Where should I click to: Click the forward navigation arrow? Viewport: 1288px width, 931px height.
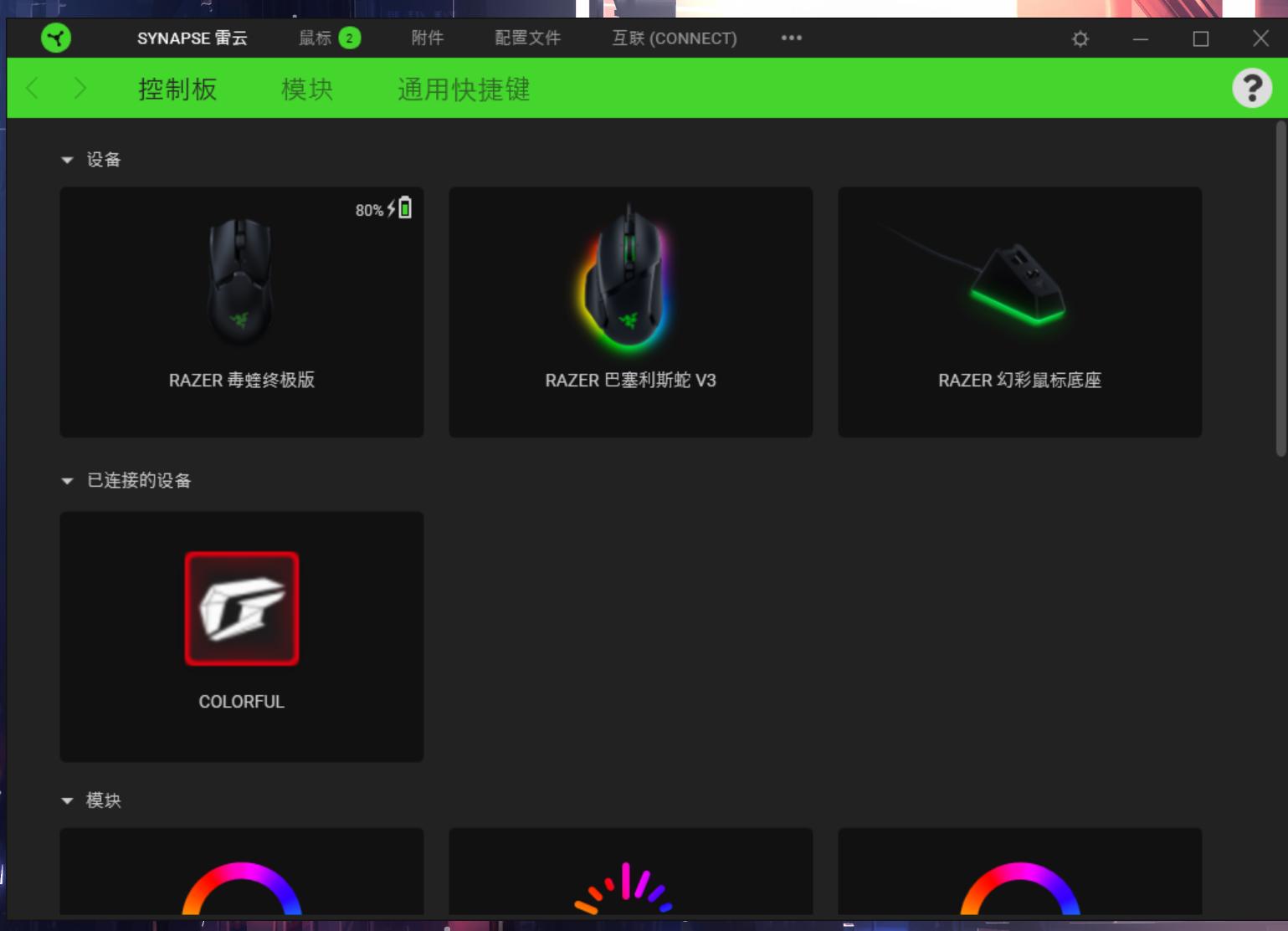coord(80,88)
